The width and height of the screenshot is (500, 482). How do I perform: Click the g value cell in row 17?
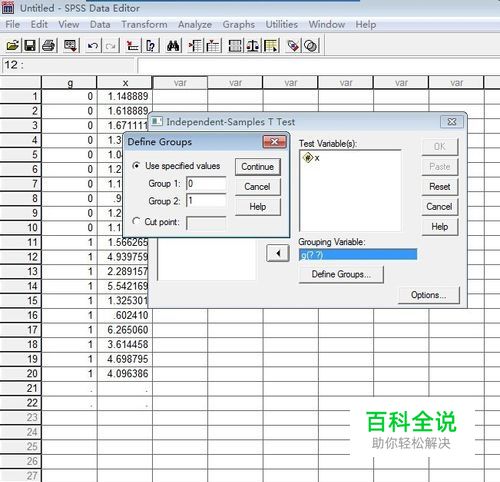tap(69, 330)
